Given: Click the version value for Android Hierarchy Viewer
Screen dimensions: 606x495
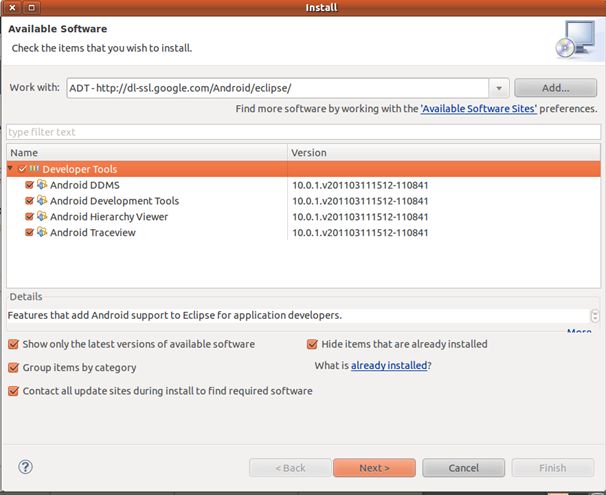Looking at the screenshot, I should tap(360, 217).
